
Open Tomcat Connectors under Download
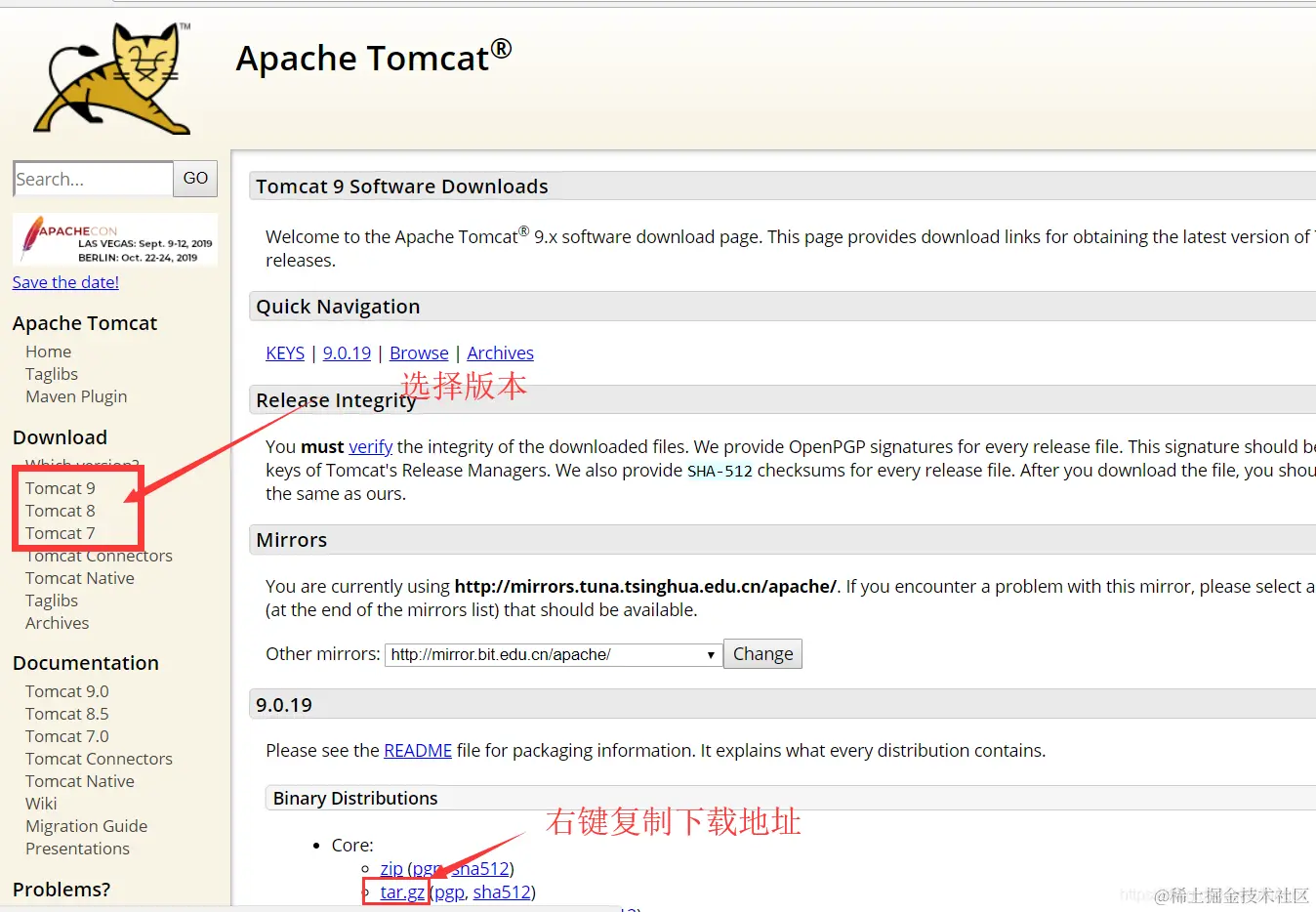click(99, 556)
